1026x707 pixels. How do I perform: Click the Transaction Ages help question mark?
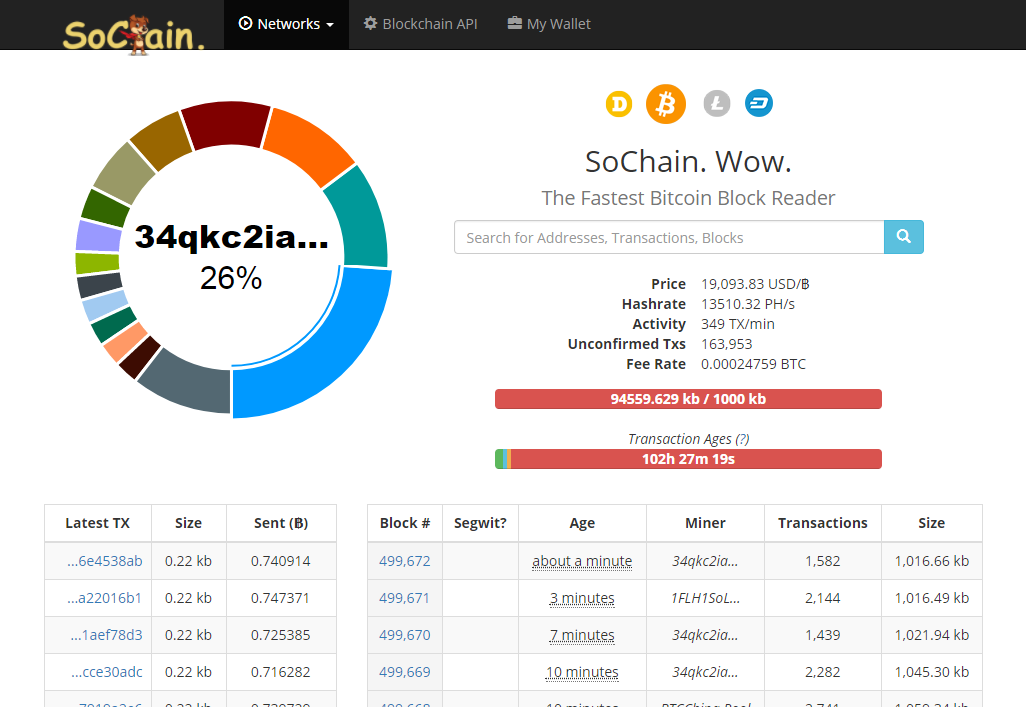tap(742, 439)
